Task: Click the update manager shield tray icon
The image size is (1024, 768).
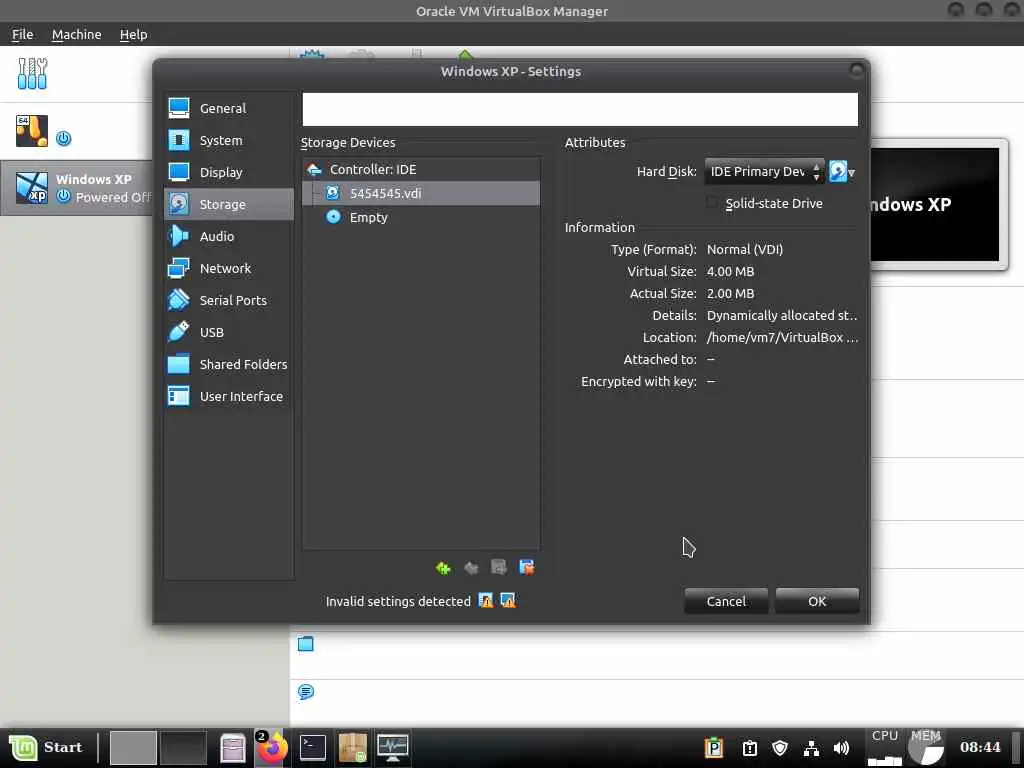Action: [x=780, y=748]
